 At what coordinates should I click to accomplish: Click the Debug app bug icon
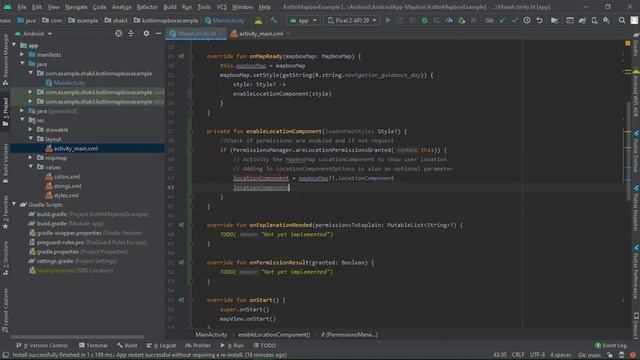(x=424, y=20)
